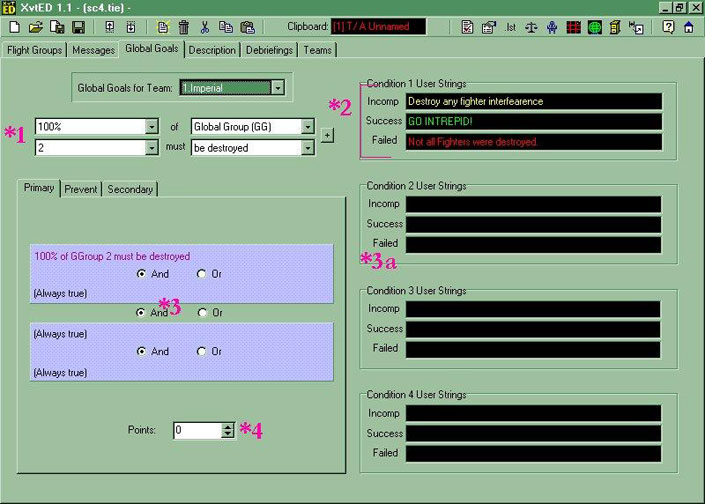Image resolution: width=705 pixels, height=504 pixels.
Task: Switch to Flight Groups tab
Action: [35, 50]
